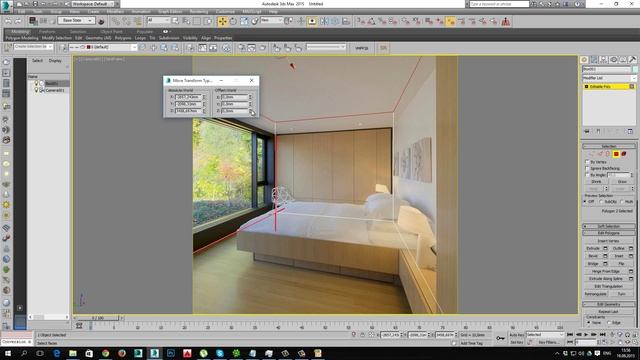640x360 pixels.
Task: Collapse the Edit Geometry rollout
Action: (609, 304)
